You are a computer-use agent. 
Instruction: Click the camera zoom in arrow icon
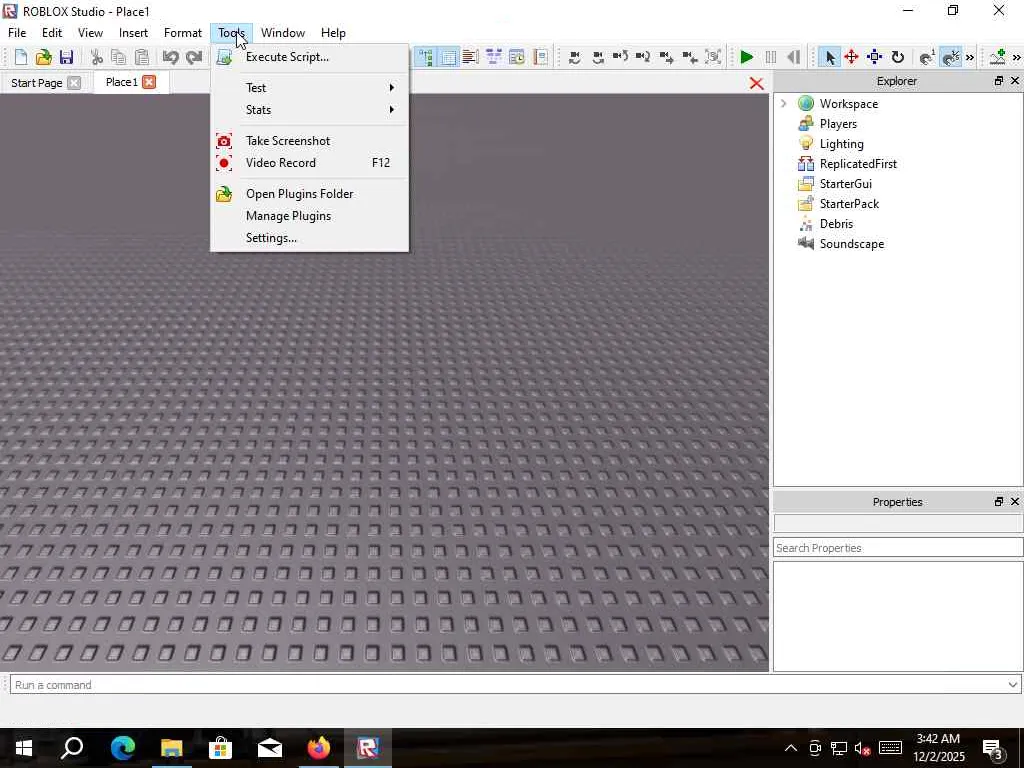point(666,57)
